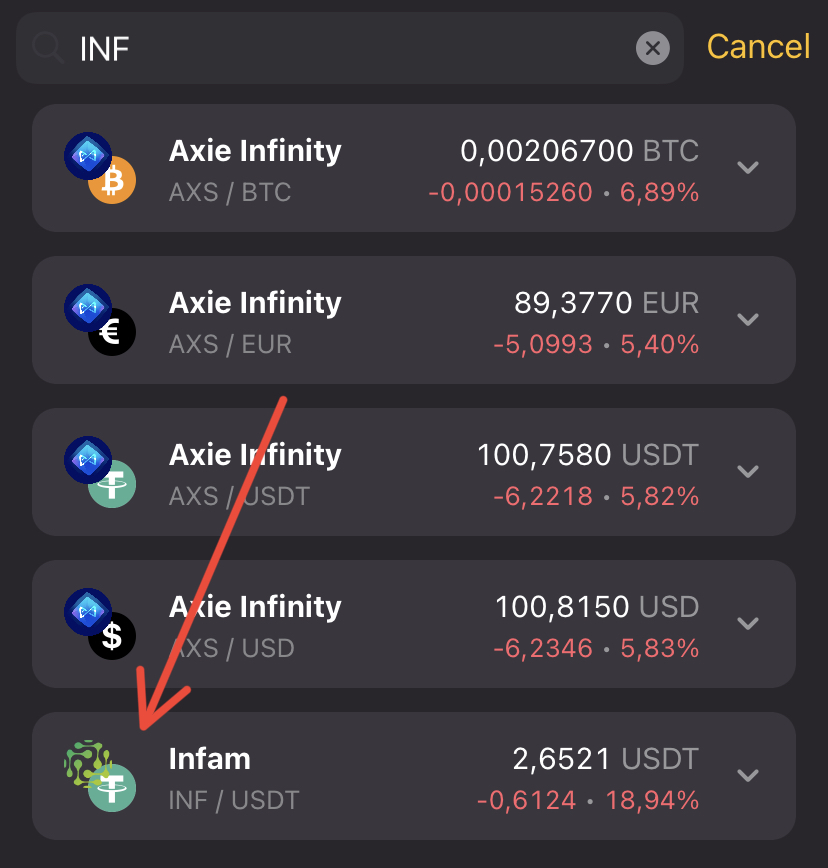Expand the Infam INF / USDT row chevron
828x868 pixels.
(x=748, y=775)
